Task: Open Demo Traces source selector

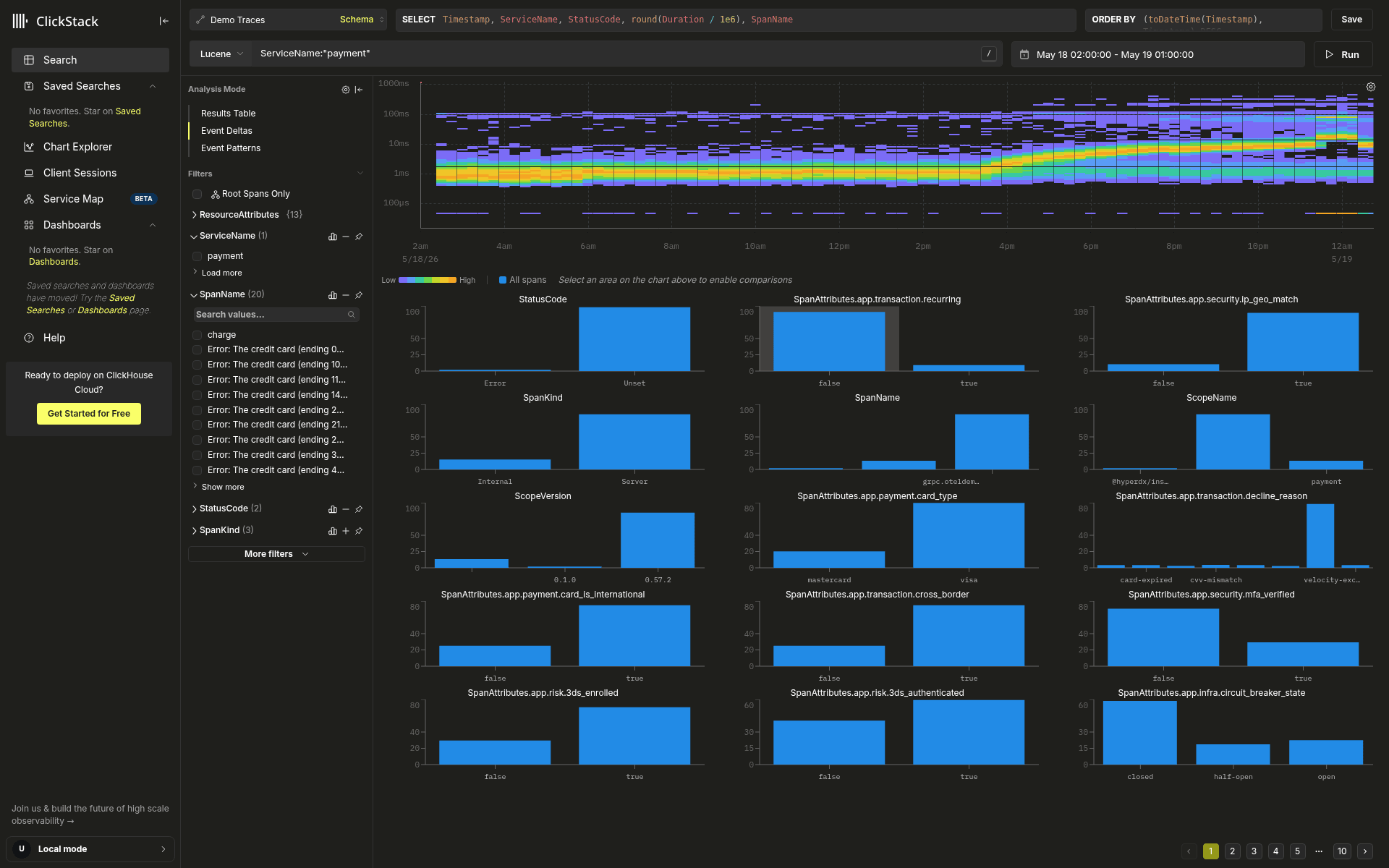Action: (x=288, y=20)
